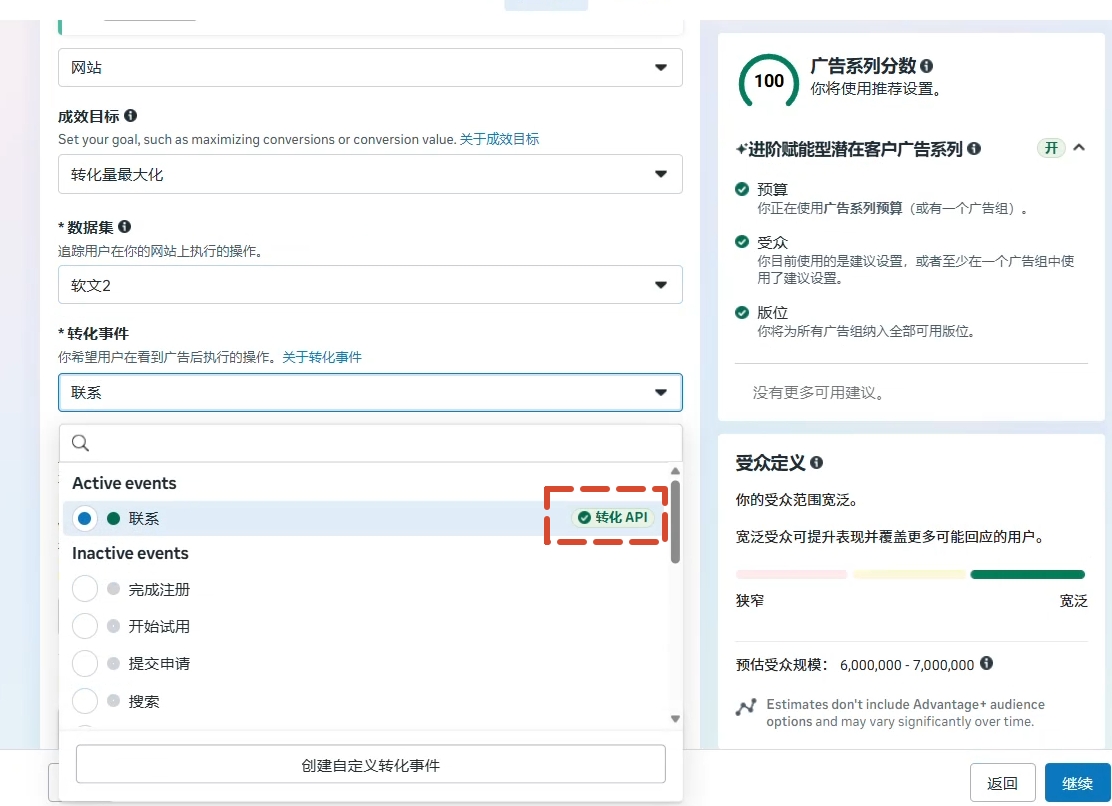Click info icon next to 受众定义

pos(817,463)
